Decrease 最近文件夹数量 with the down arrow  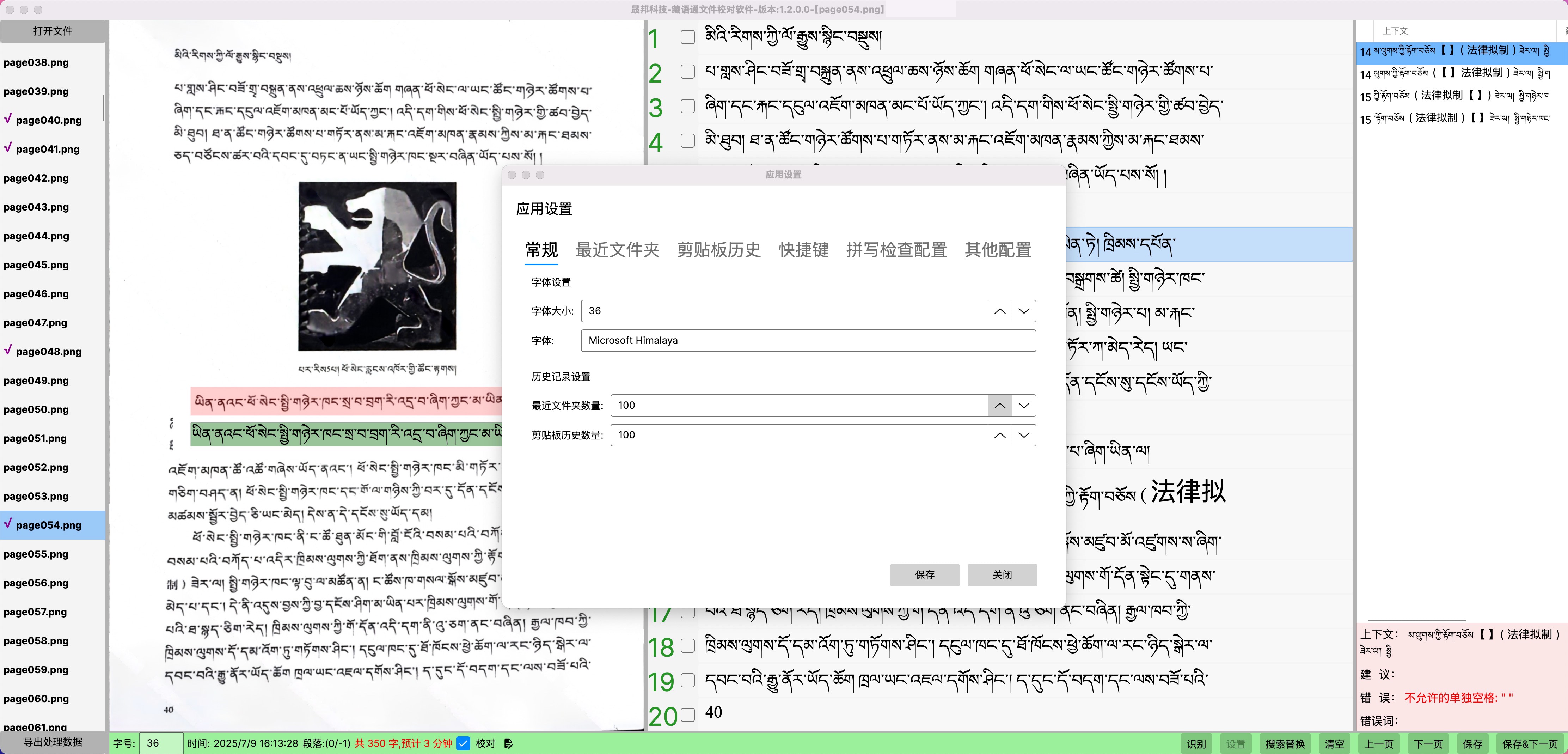click(x=1024, y=406)
